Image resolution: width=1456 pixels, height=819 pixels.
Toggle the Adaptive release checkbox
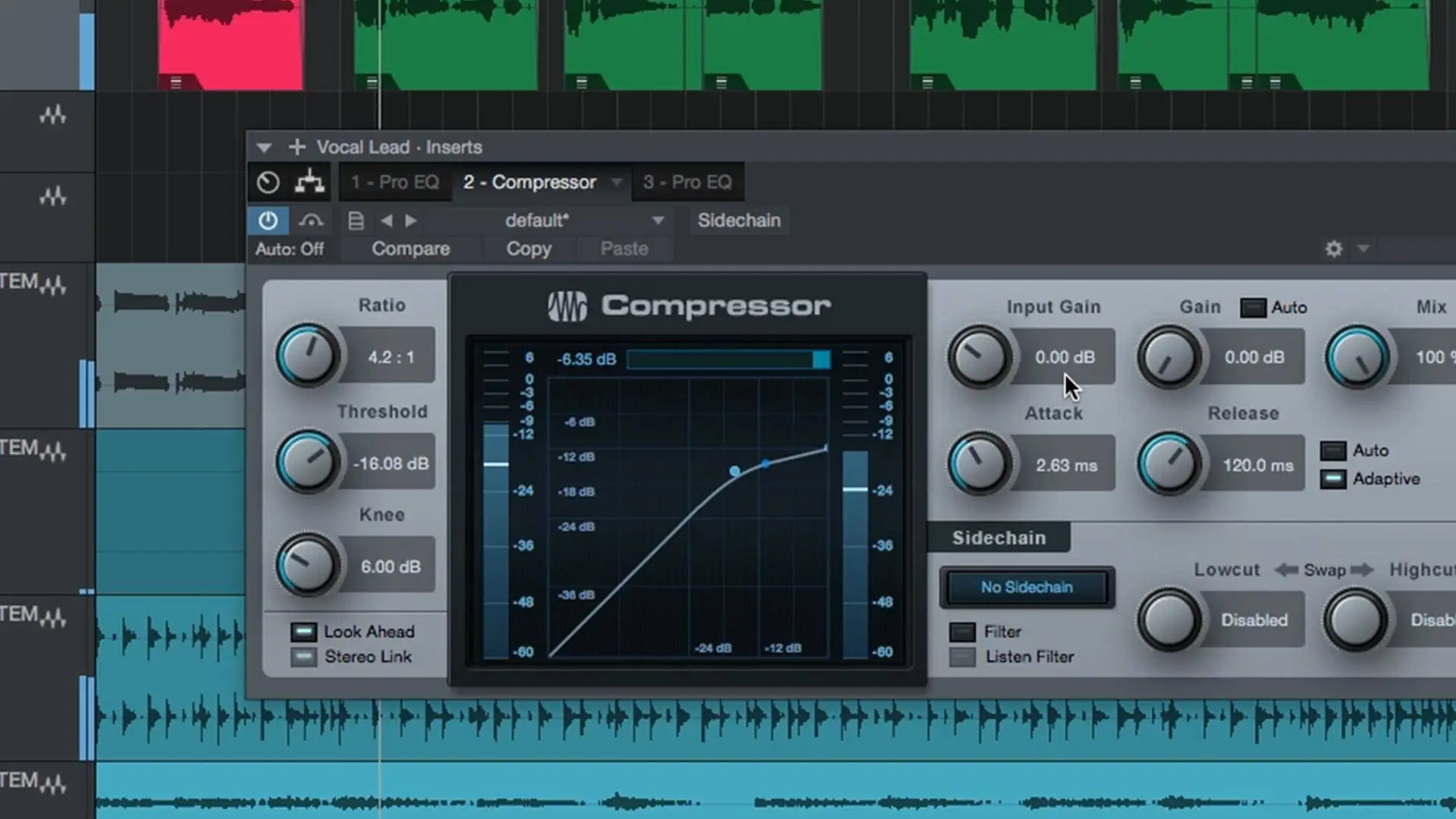[x=1333, y=479]
